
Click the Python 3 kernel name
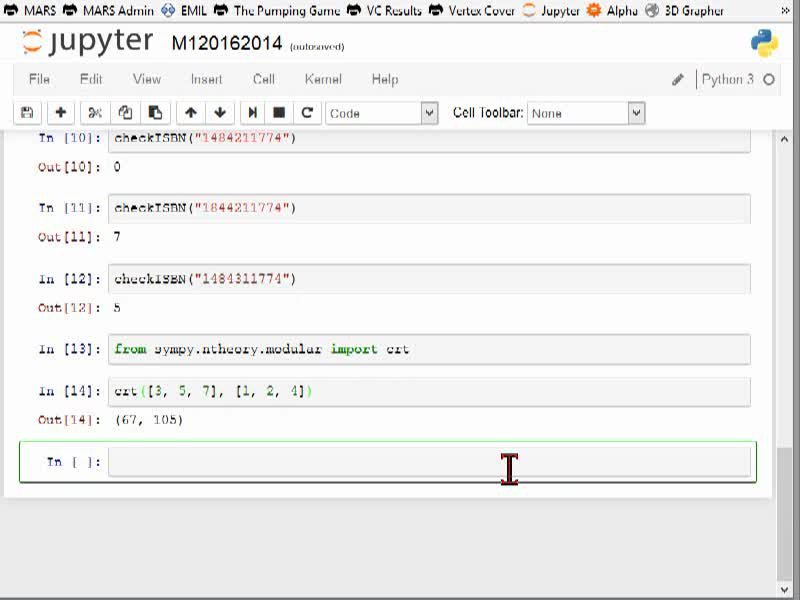[x=728, y=80]
